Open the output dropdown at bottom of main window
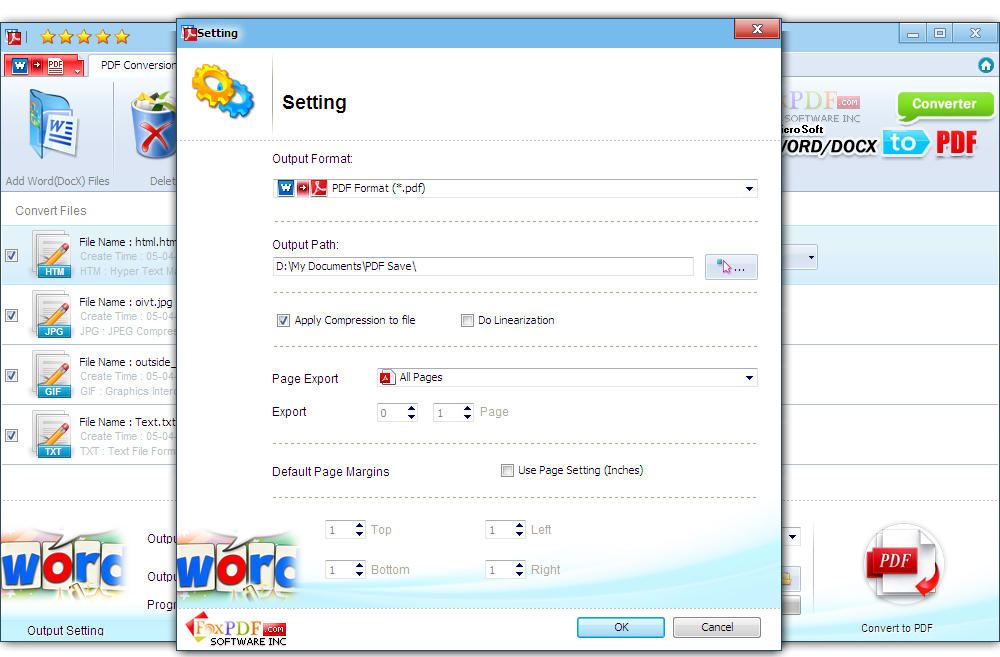The width and height of the screenshot is (1000, 657). point(792,536)
